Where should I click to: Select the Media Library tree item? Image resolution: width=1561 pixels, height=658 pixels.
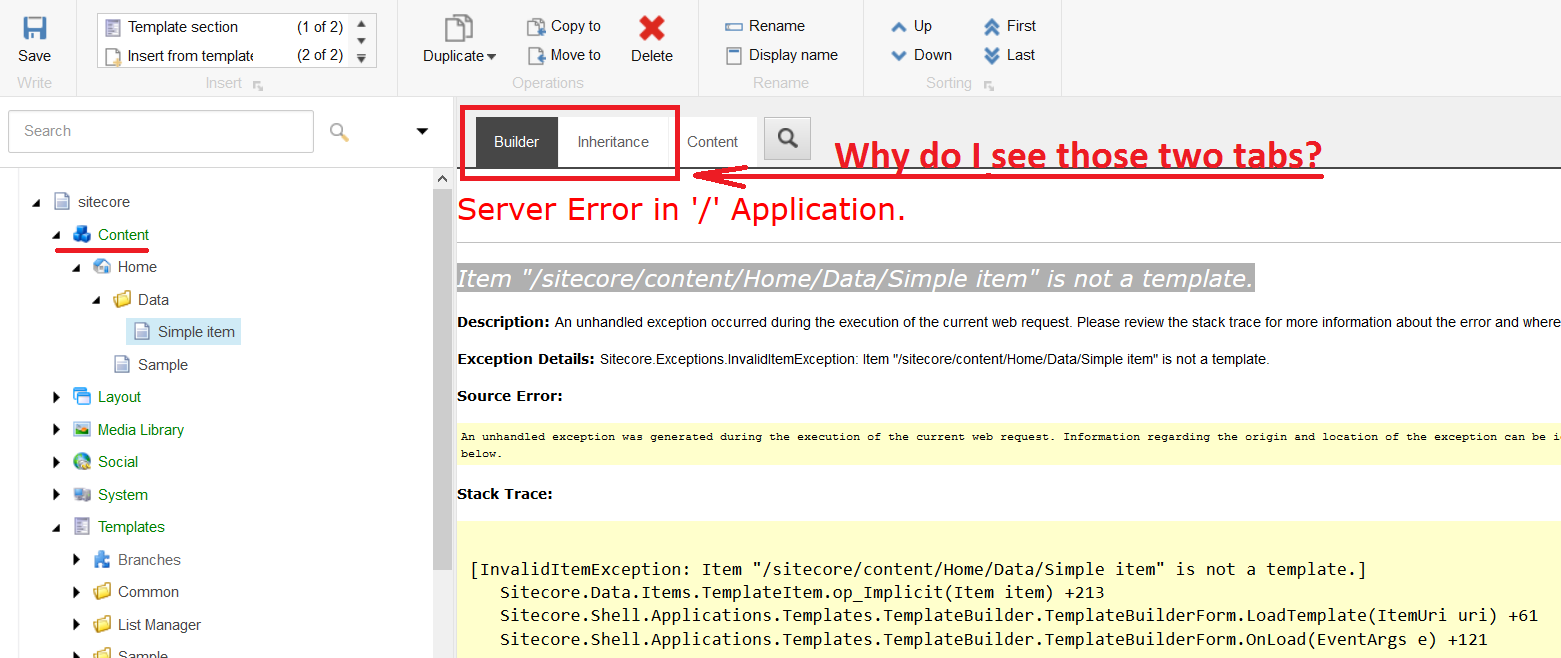140,430
